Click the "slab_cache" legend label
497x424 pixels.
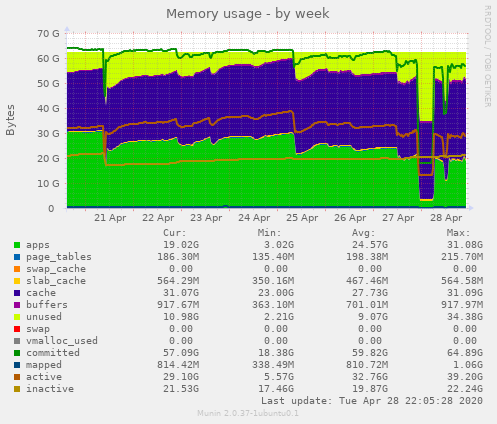[x=56, y=281]
